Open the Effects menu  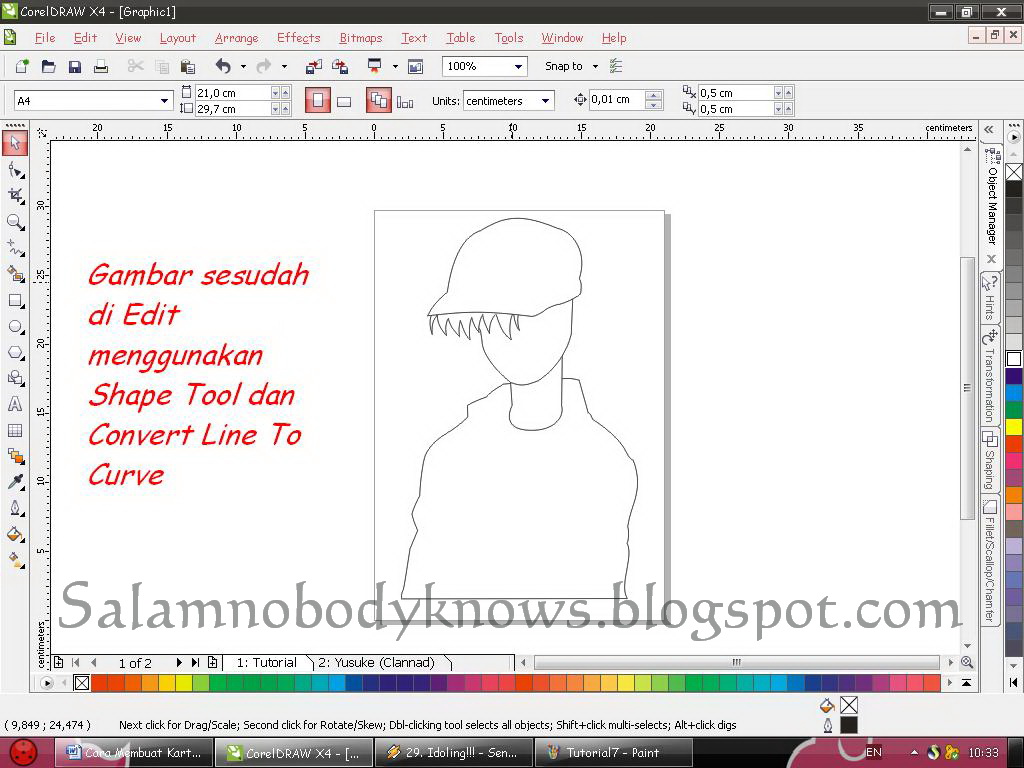click(x=298, y=38)
